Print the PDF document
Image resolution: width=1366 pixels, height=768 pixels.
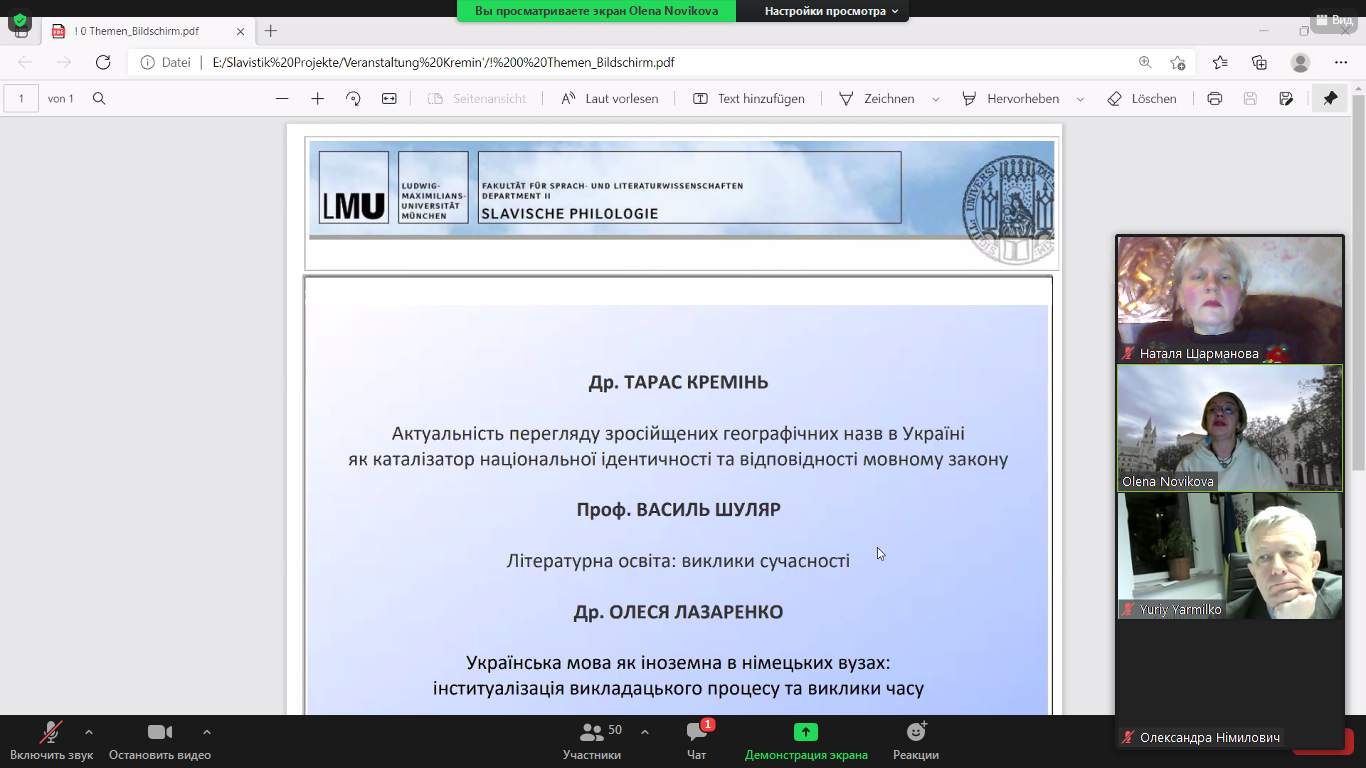pyautogui.click(x=1214, y=99)
